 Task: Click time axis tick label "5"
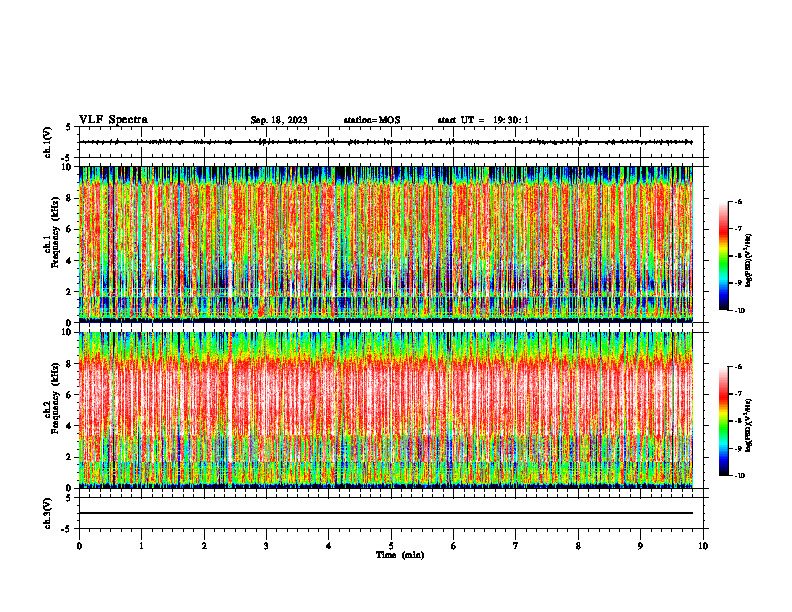click(x=391, y=546)
